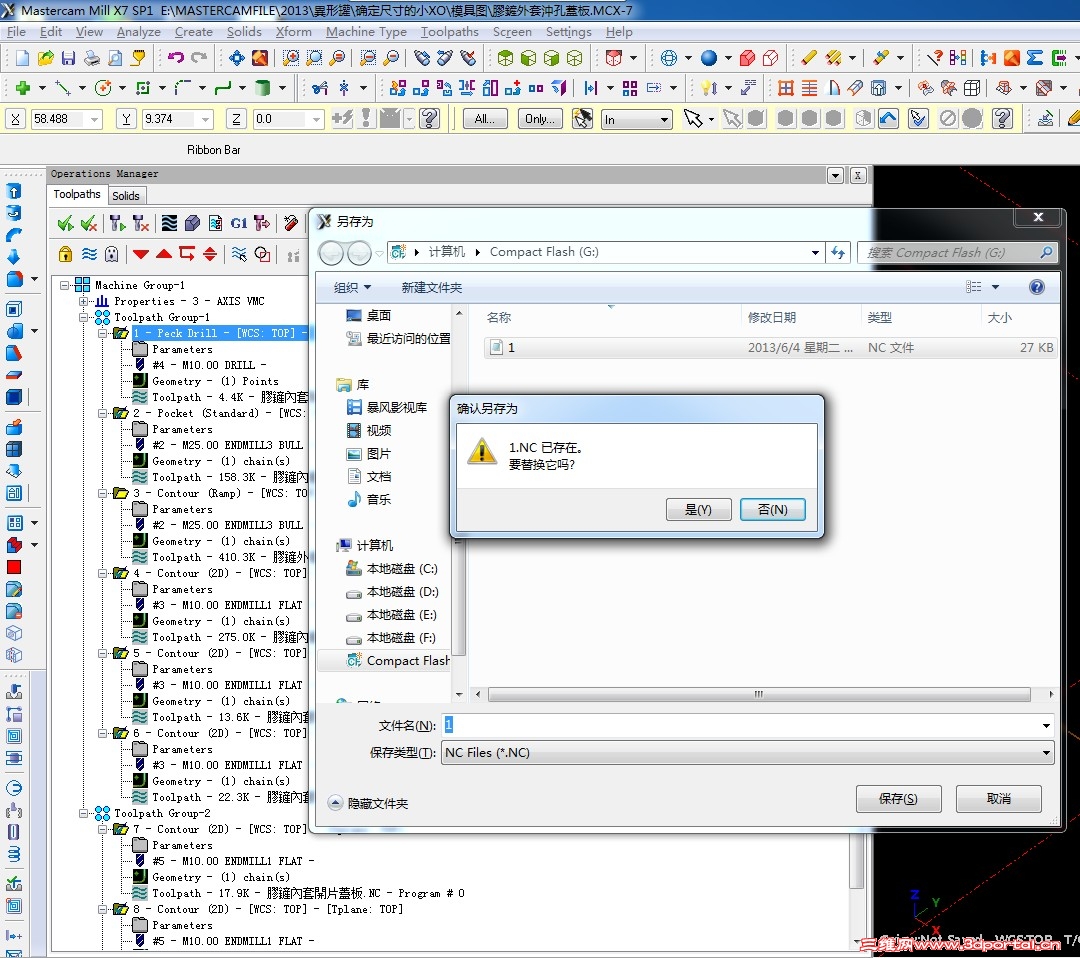1080x958 pixels.
Task: Click 否(N) in the confirm dialog
Action: pos(772,510)
